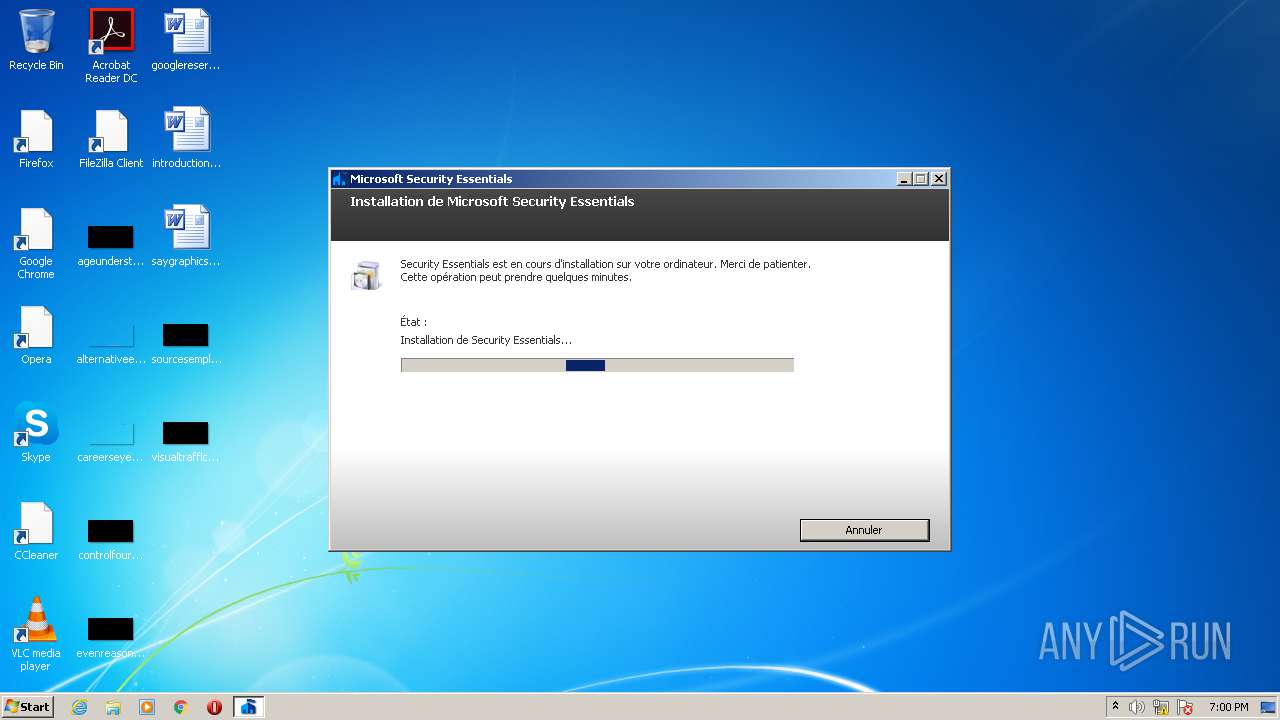Open the Action Center flag icon

[1185, 707]
